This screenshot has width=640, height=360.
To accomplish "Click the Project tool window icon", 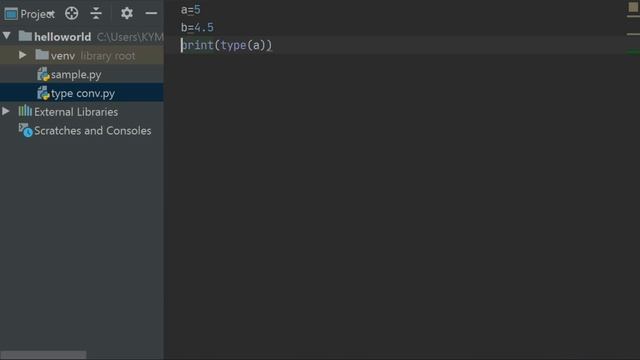I will [x=11, y=14].
